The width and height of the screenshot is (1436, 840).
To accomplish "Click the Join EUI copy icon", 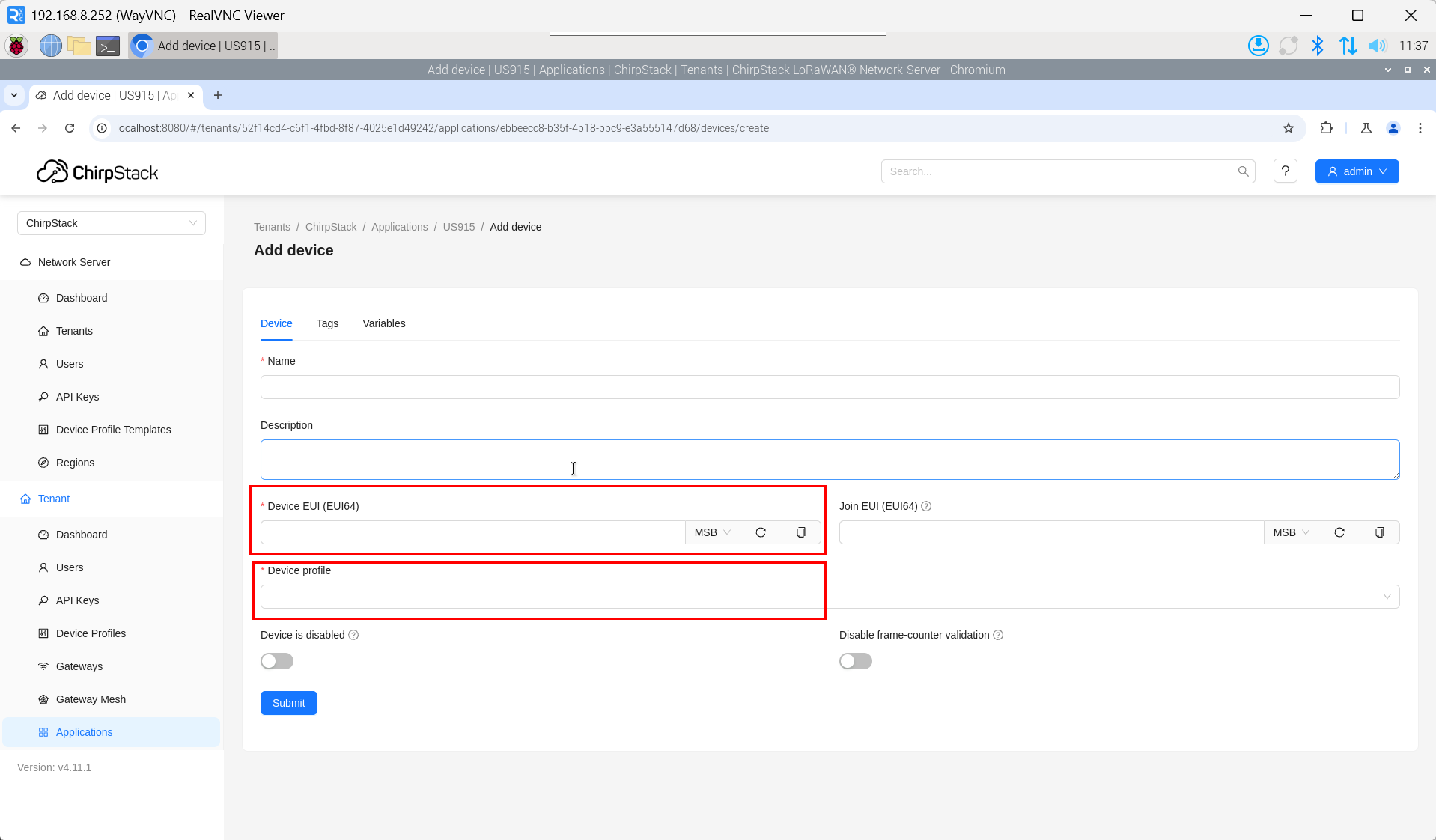I will (x=1379, y=532).
